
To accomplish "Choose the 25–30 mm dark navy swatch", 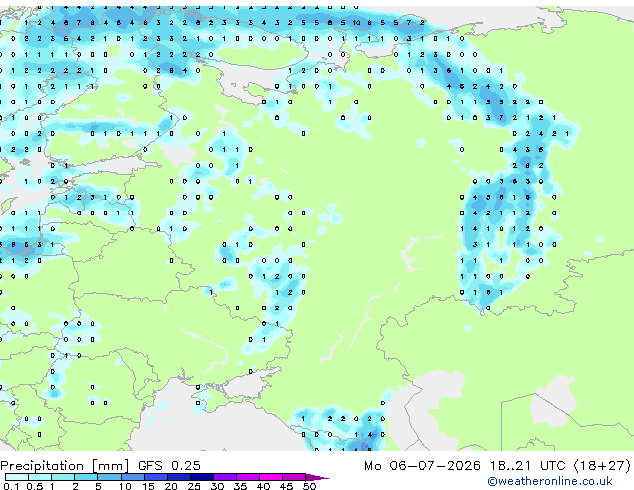I will (202, 477).
